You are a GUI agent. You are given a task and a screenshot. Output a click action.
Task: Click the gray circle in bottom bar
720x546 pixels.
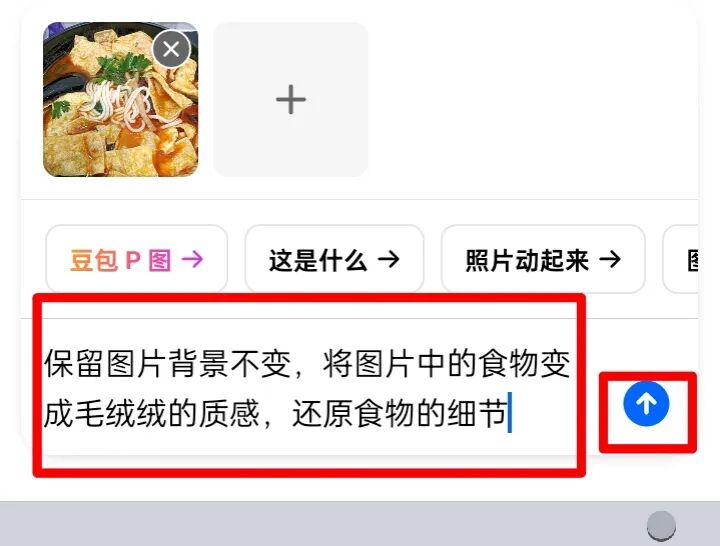(661, 525)
